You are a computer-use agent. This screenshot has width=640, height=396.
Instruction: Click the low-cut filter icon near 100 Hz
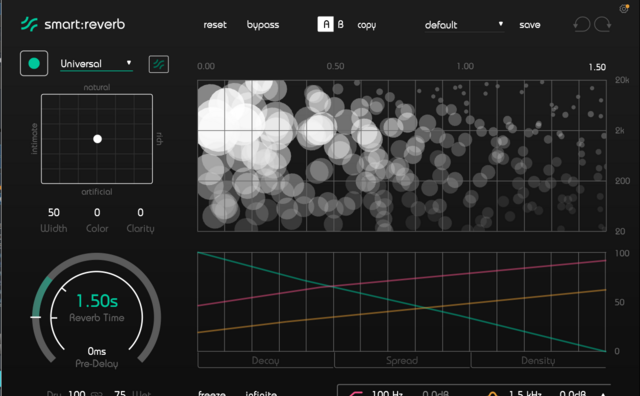click(x=356, y=393)
